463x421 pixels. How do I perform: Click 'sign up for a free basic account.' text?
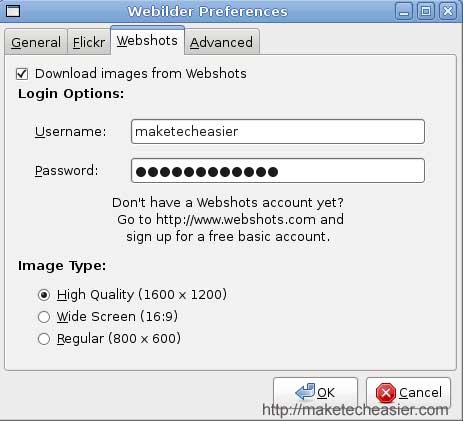point(228,237)
